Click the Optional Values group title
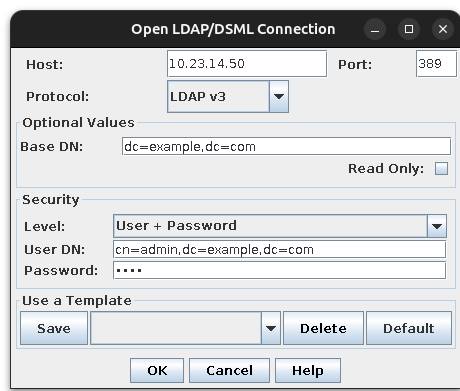Image resolution: width=460 pixels, height=391 pixels. pyautogui.click(x=78, y=123)
